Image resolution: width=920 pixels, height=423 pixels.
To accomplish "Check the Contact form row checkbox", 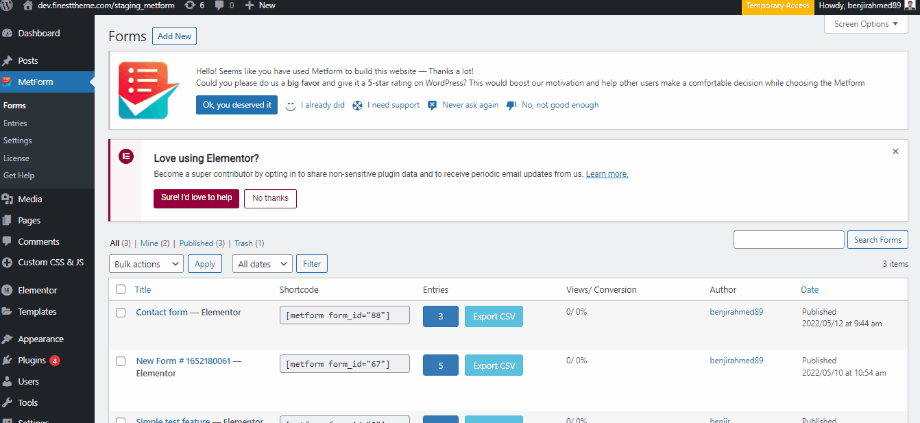I will tap(121, 313).
